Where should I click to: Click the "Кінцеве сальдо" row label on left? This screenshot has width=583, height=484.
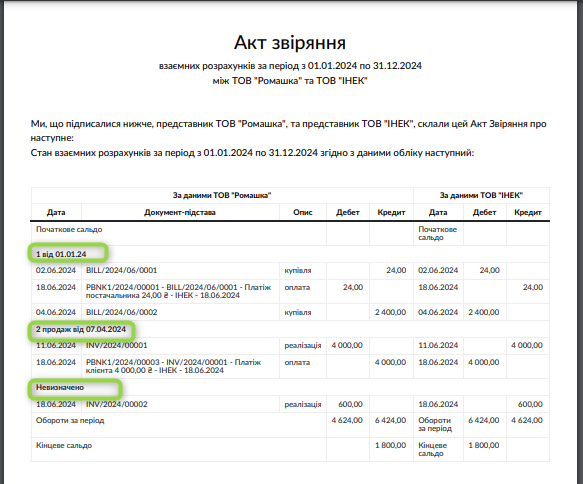64,445
